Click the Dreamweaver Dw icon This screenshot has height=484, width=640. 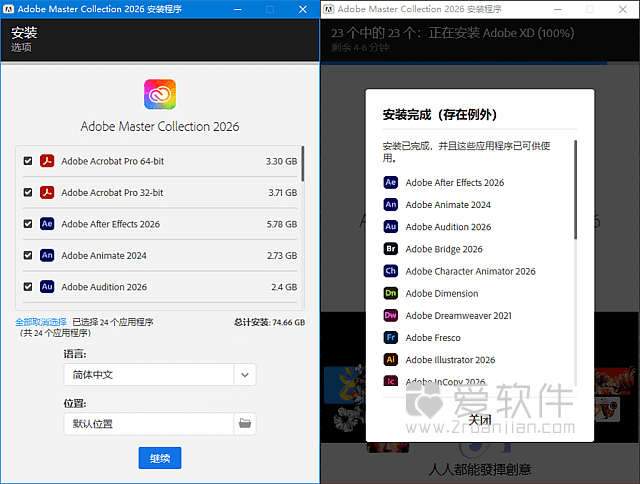tap(391, 315)
